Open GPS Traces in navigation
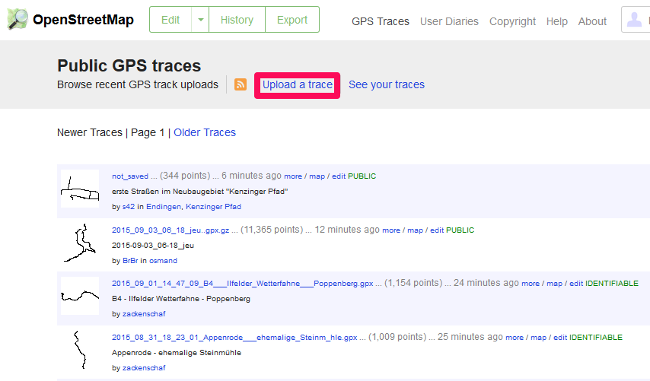Screen dimensions: 650x381 [x=380, y=21]
